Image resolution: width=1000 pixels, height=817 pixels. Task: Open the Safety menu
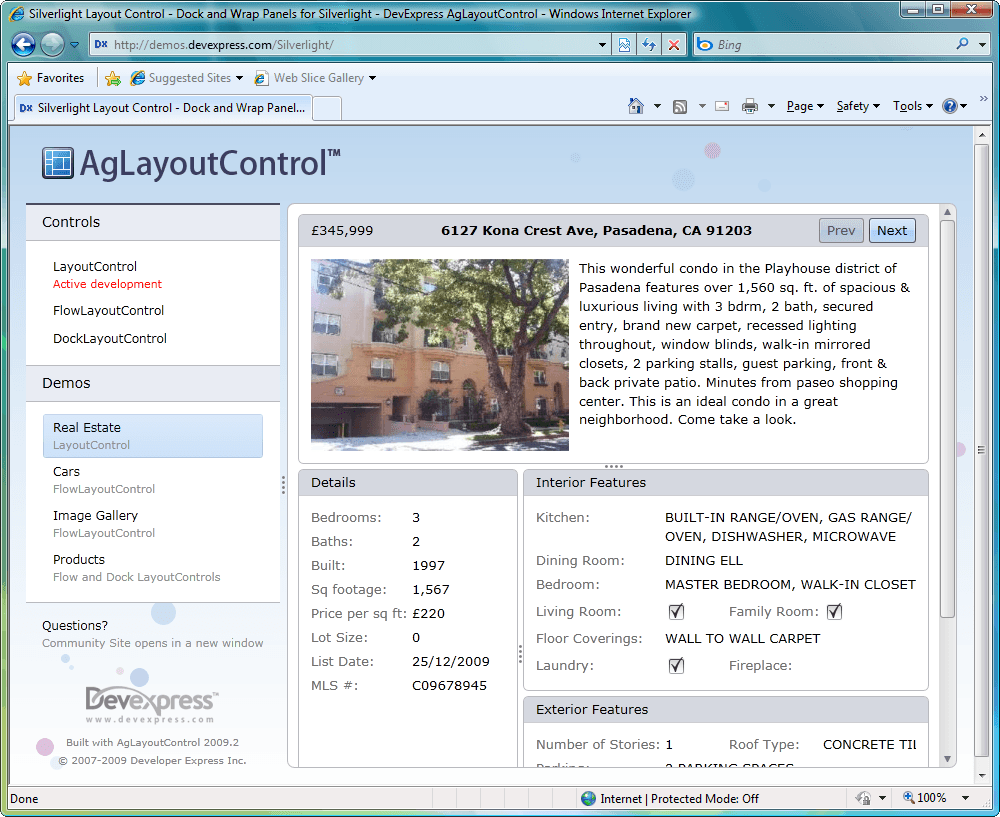point(858,106)
